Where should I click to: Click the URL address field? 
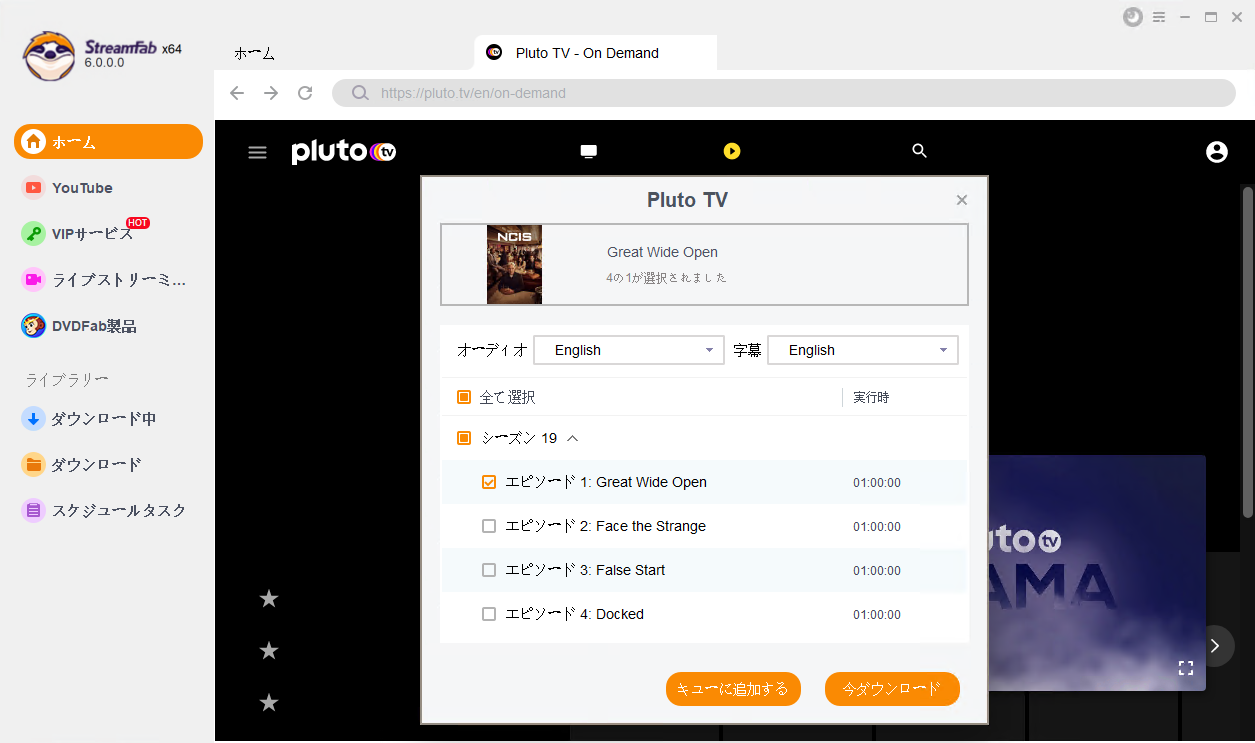point(784,93)
